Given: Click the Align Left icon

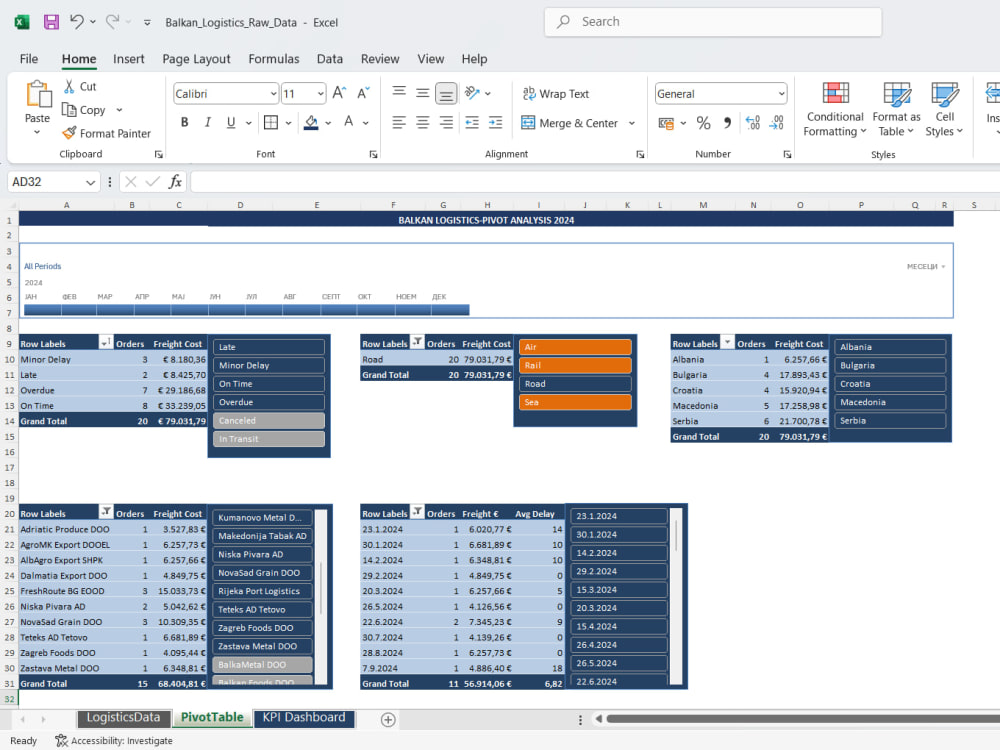Looking at the screenshot, I should tap(399, 122).
